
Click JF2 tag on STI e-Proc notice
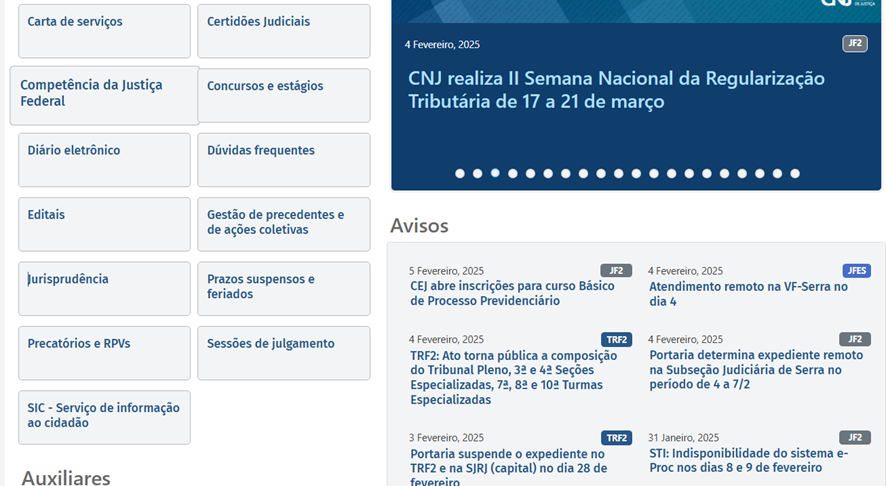pos(855,437)
